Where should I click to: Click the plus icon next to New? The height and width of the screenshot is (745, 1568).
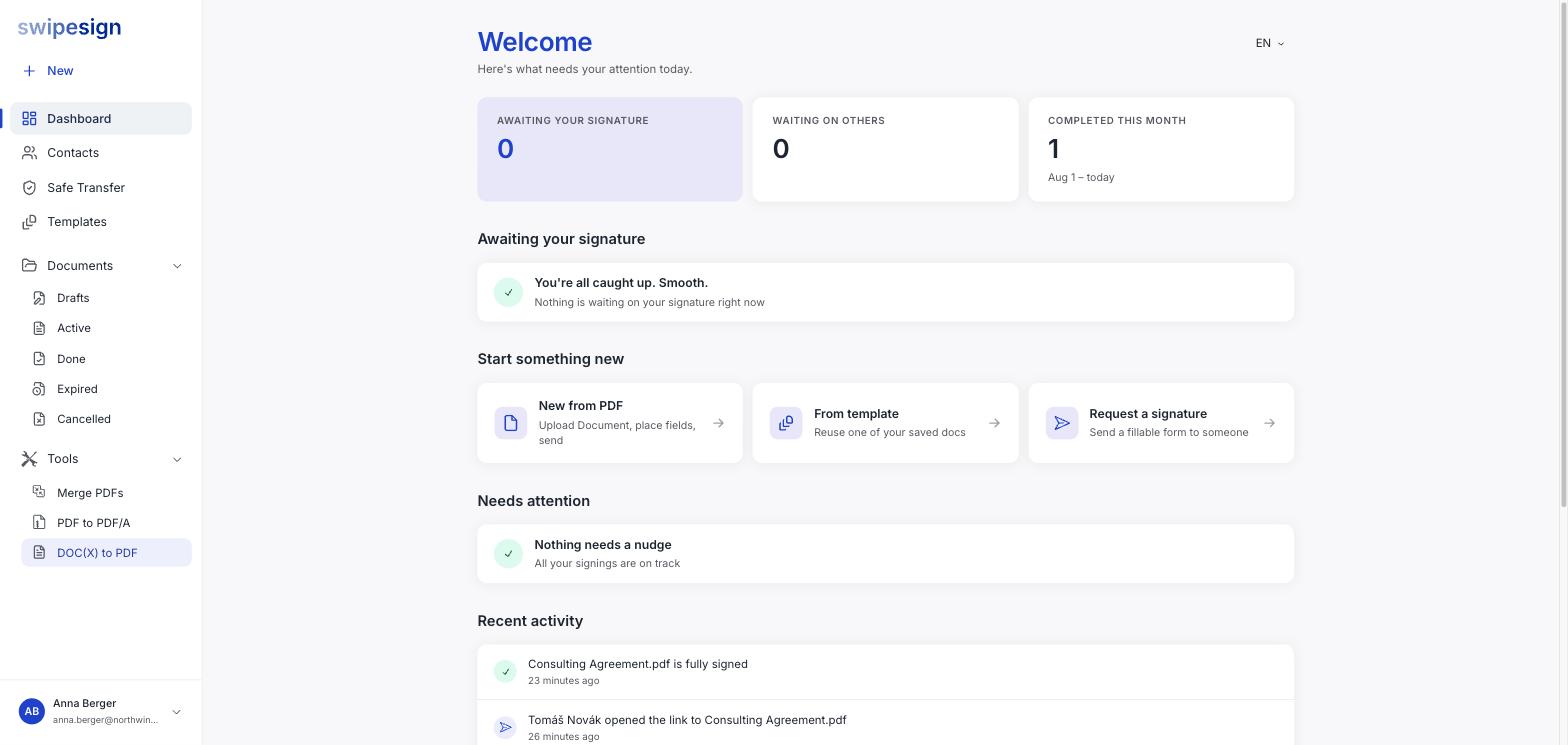(29, 71)
